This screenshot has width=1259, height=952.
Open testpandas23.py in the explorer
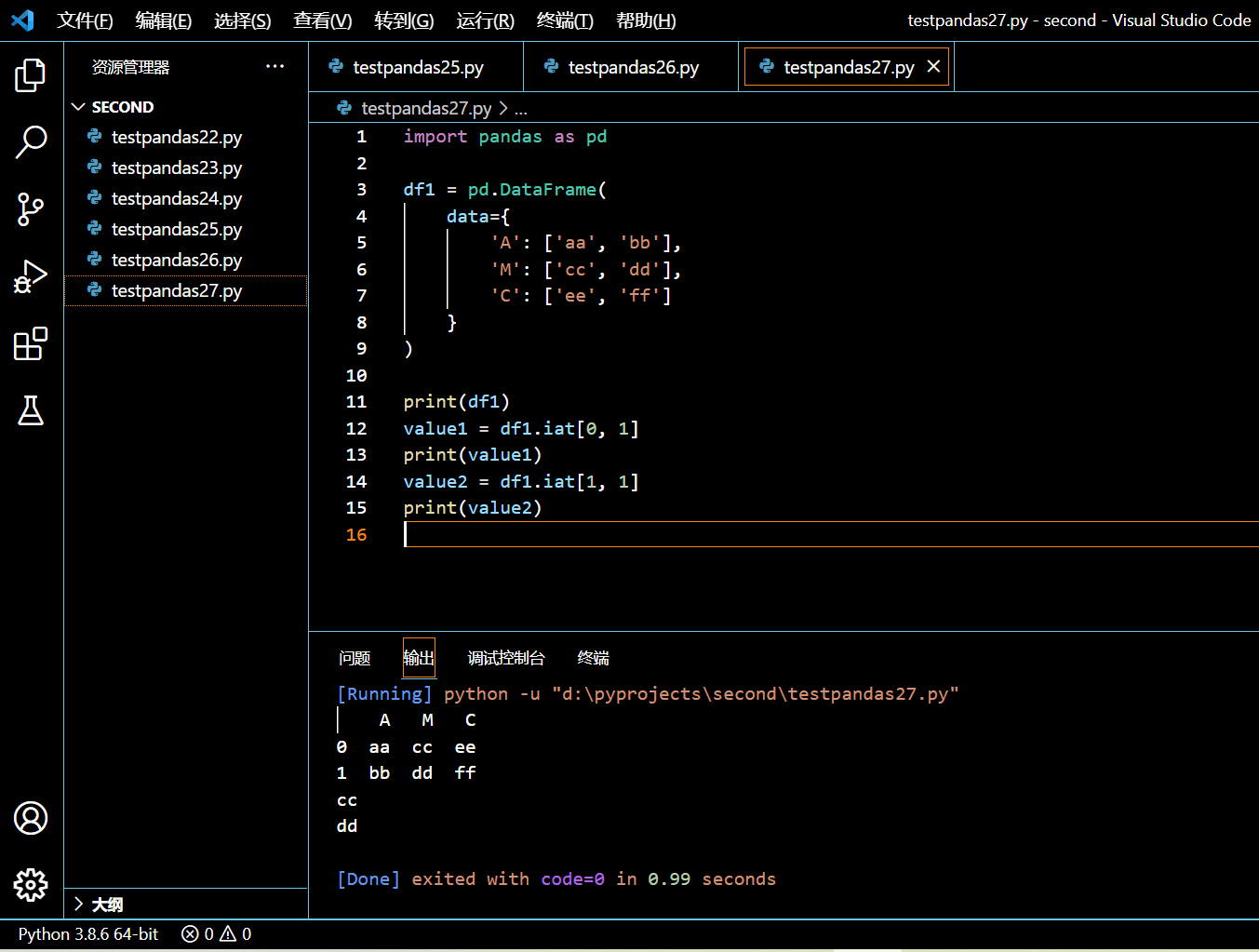pyautogui.click(x=186, y=168)
